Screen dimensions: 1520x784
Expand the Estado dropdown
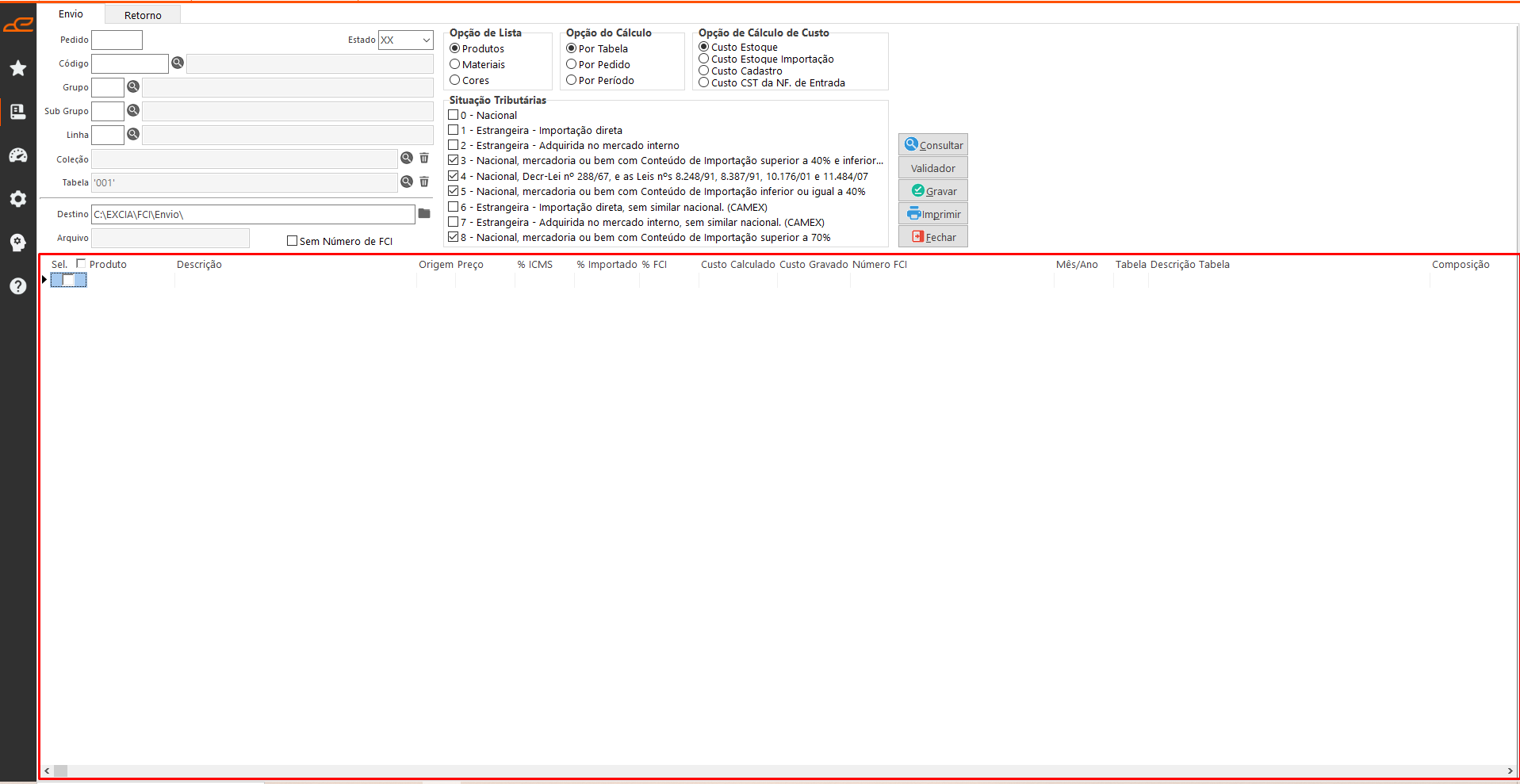coord(426,40)
